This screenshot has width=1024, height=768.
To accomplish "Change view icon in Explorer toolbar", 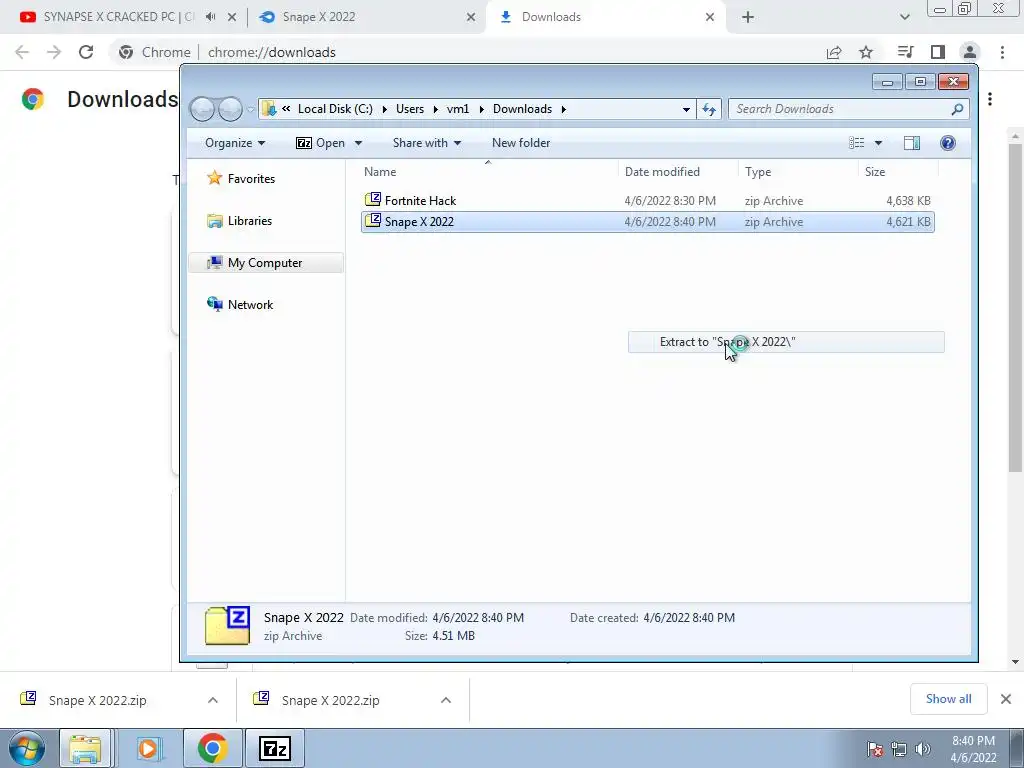I will (x=857, y=143).
